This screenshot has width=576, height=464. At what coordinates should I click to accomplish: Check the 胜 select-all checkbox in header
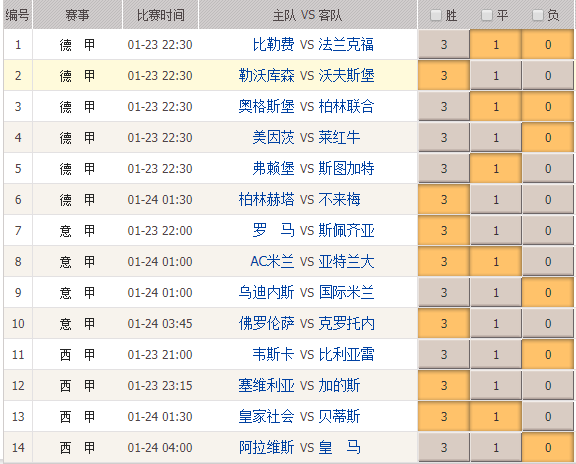tap(435, 15)
